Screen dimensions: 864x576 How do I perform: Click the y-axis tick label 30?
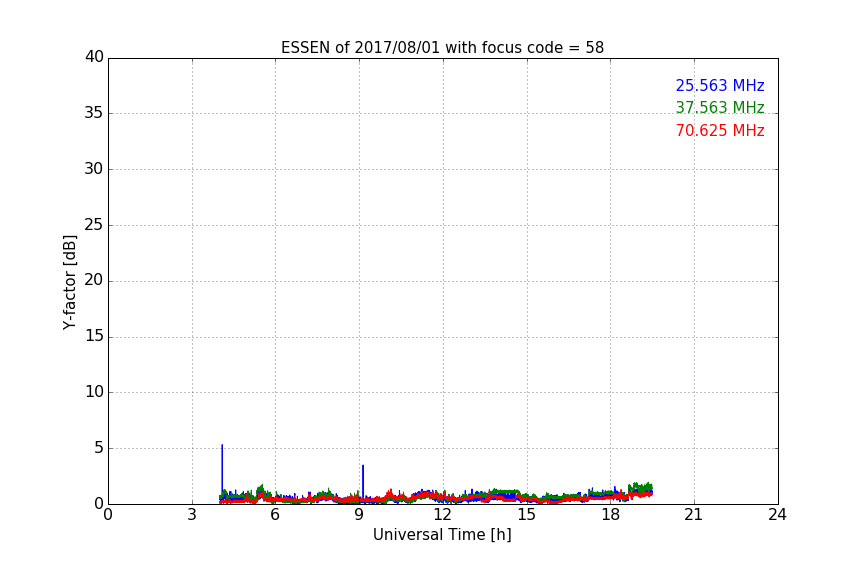point(94,169)
